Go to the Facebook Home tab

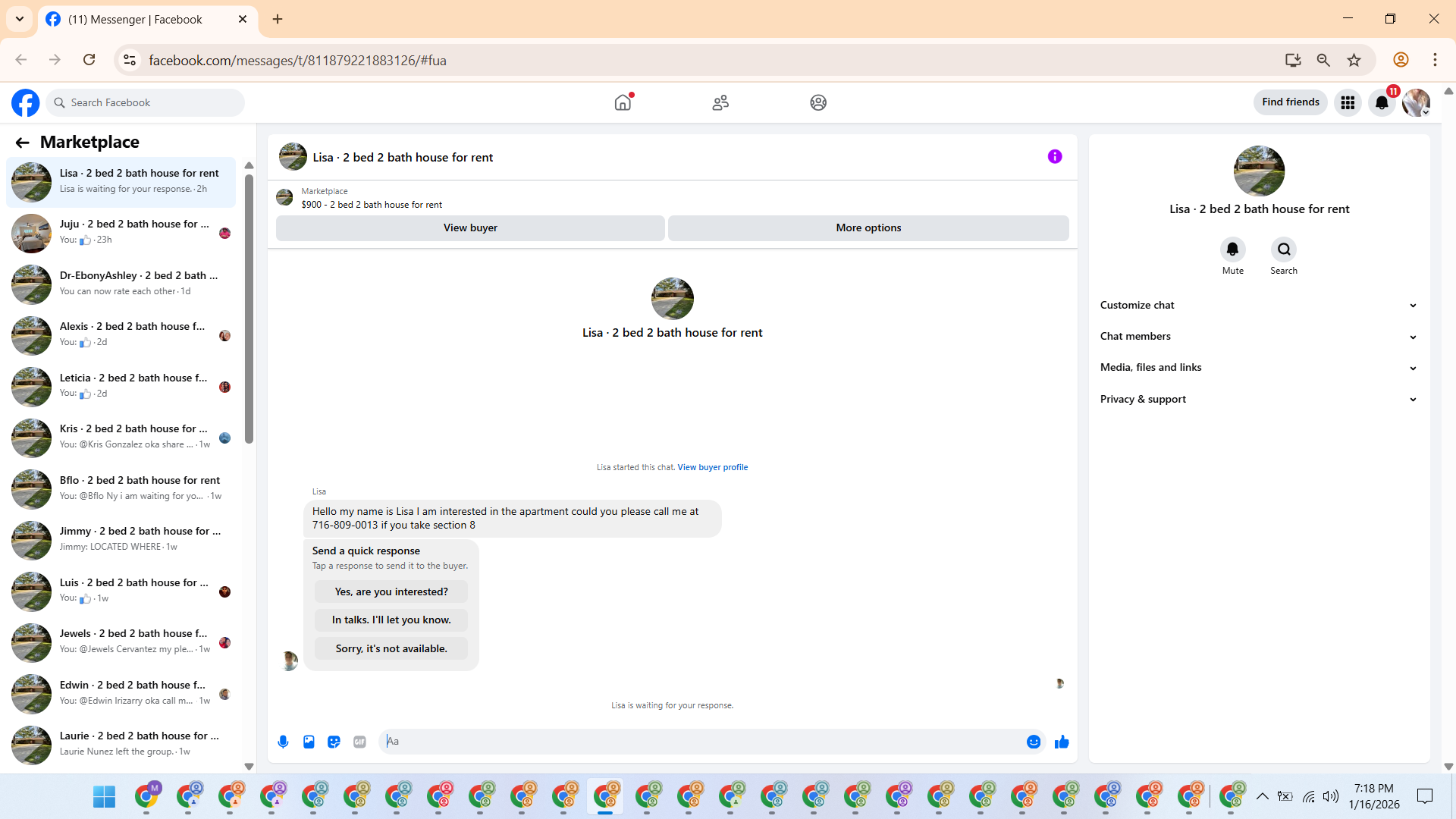click(623, 102)
